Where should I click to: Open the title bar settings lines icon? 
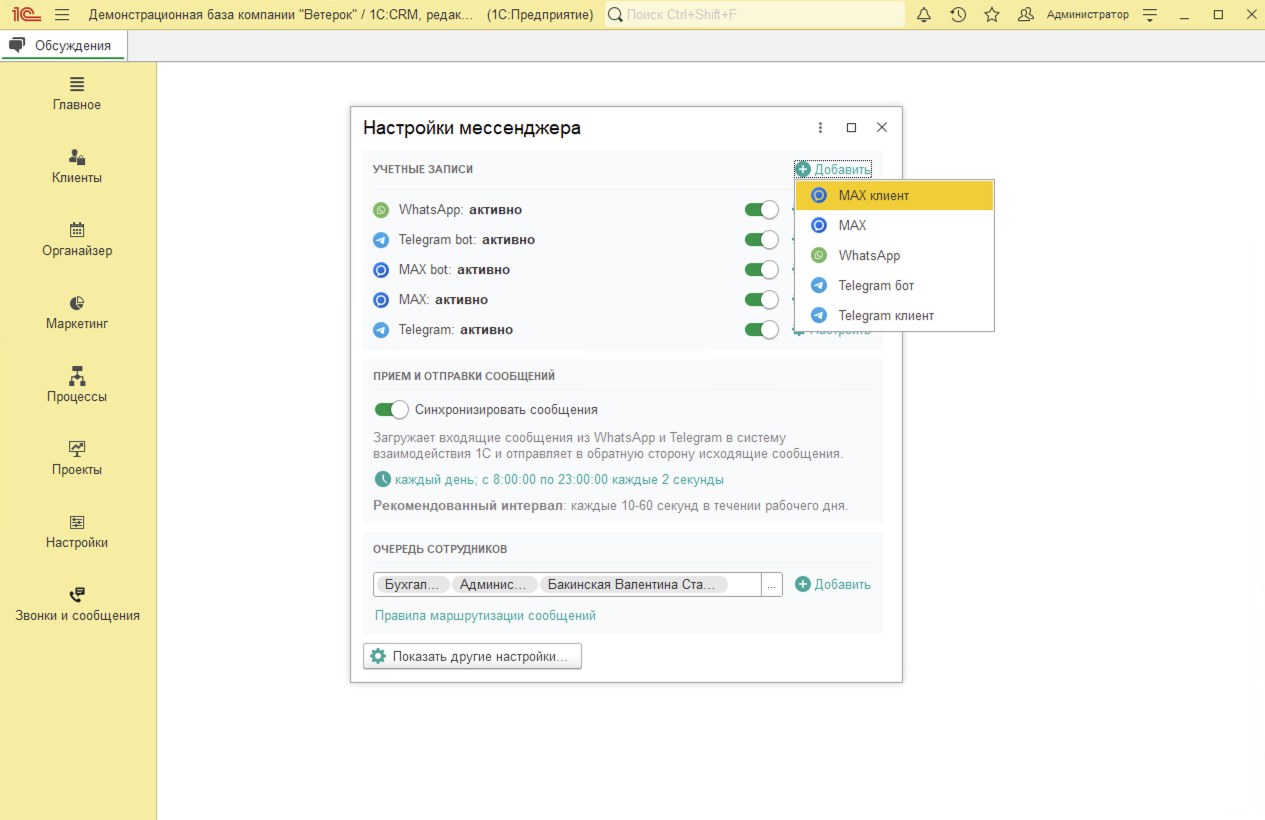tap(1150, 15)
